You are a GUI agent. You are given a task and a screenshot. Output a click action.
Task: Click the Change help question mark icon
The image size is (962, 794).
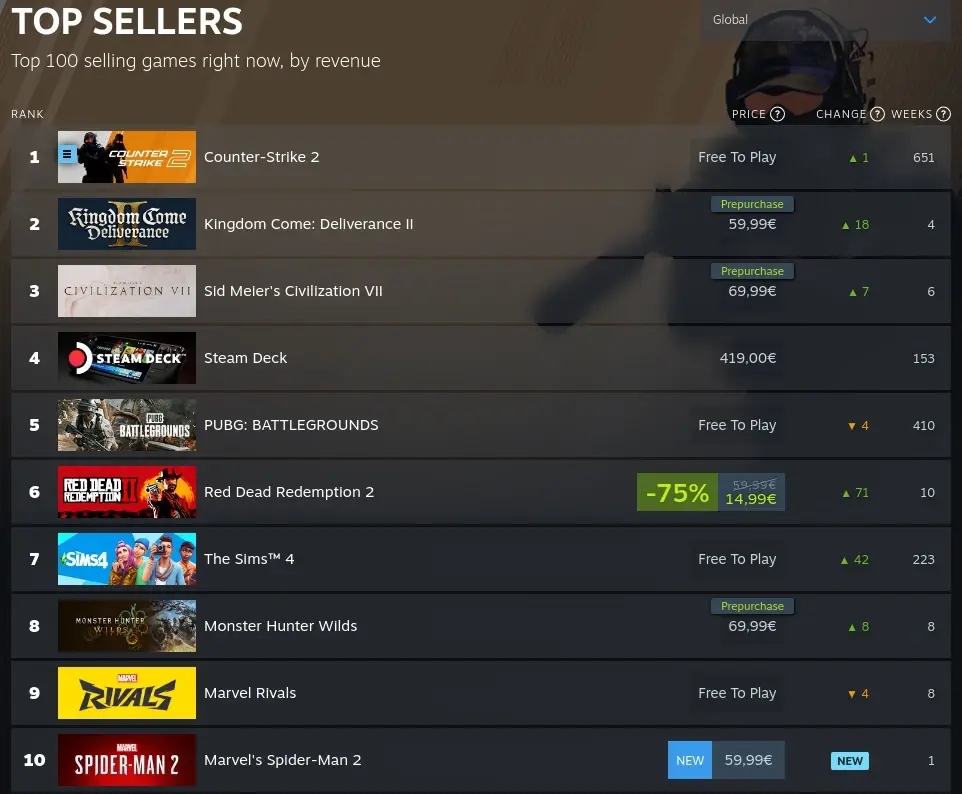pyautogui.click(x=877, y=114)
